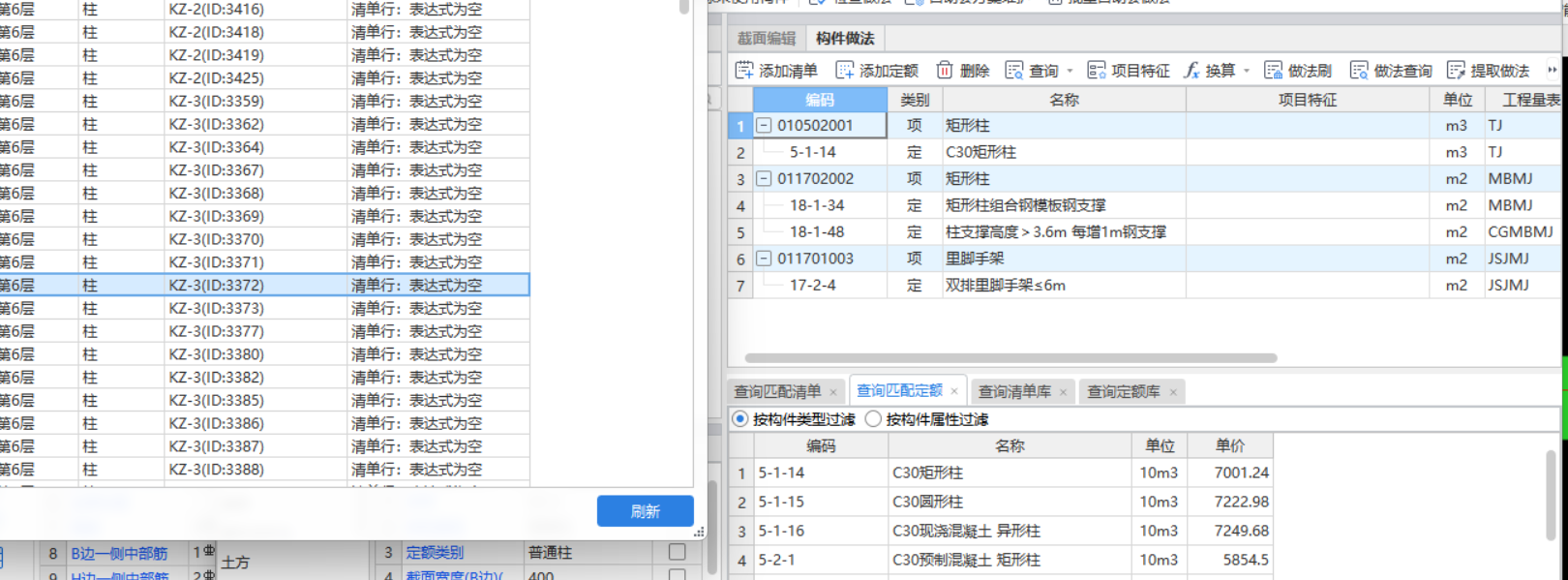This screenshot has height=580, width=1568.
Task: Open the 换算 dropdown arrow
Action: 1247,71
